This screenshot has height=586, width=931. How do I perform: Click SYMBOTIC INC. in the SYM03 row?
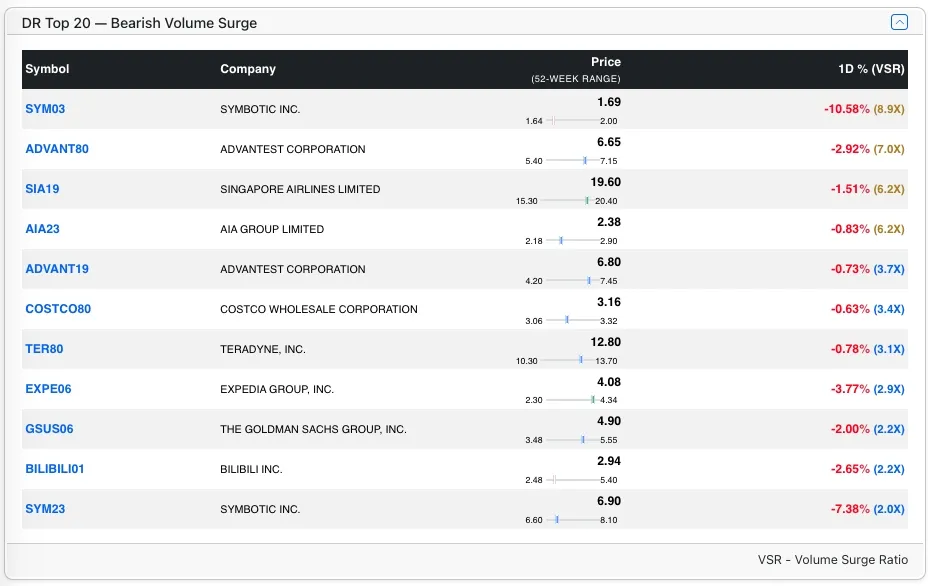[x=260, y=109]
